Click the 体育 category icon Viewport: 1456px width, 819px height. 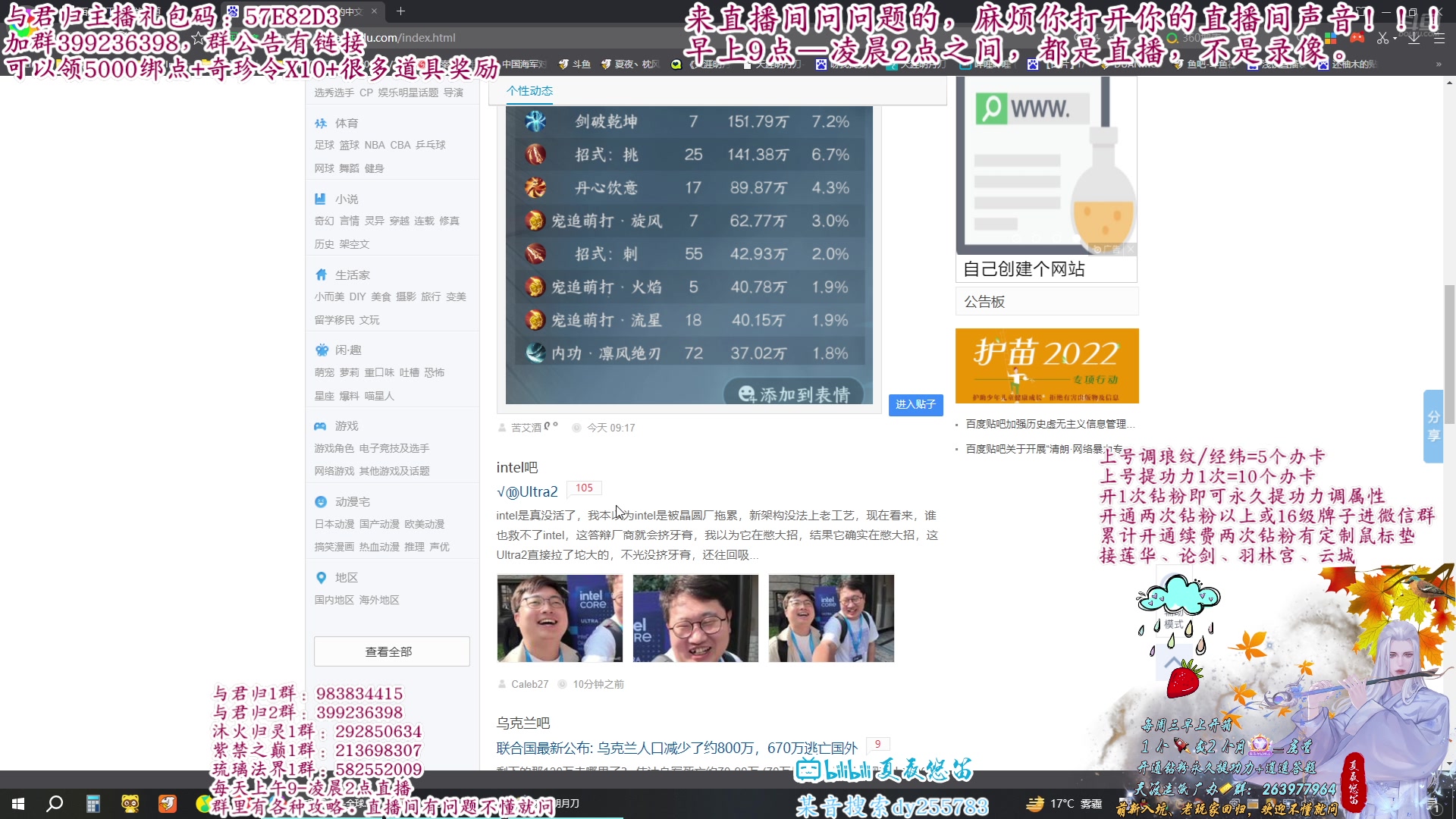(x=321, y=123)
